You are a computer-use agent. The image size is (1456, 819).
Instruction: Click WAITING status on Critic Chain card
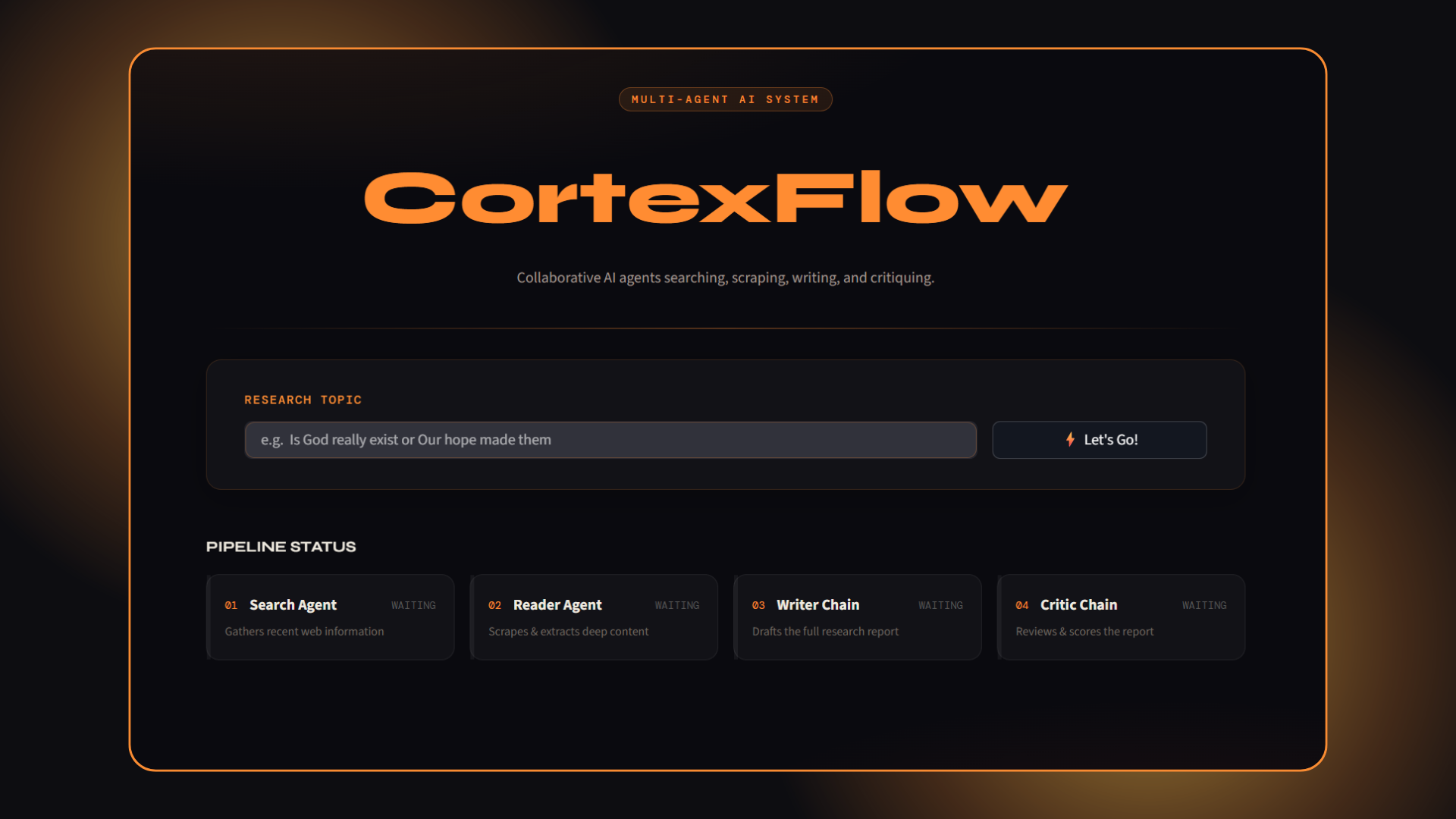(x=1204, y=605)
